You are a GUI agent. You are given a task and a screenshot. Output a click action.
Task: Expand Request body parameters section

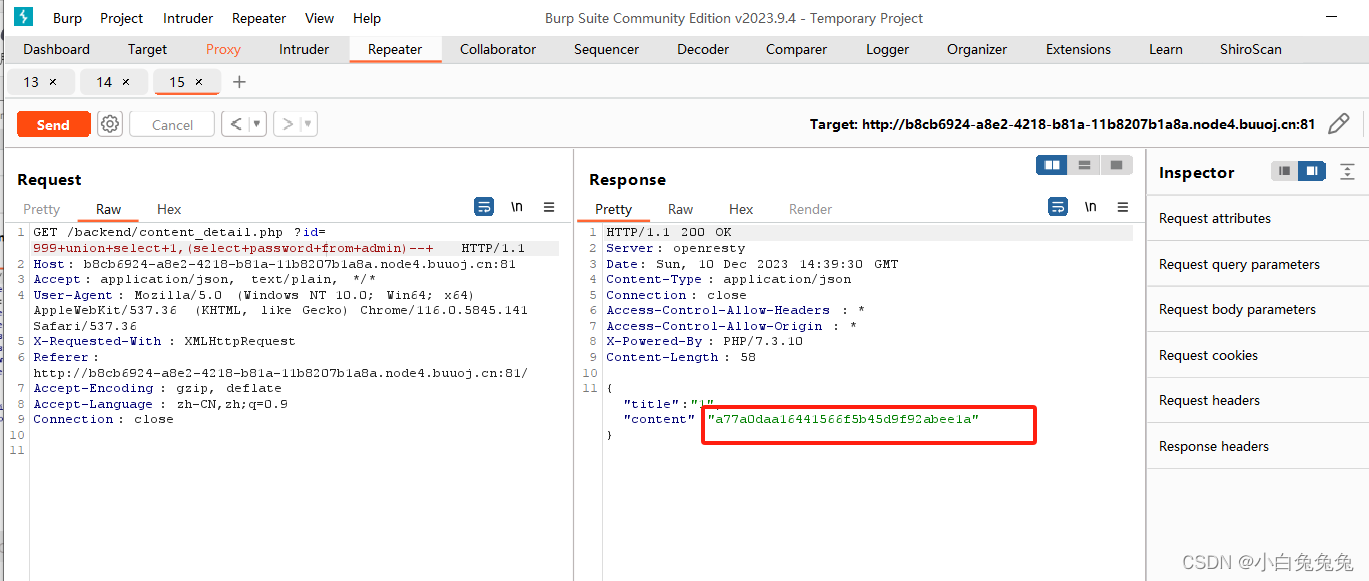click(1258, 309)
